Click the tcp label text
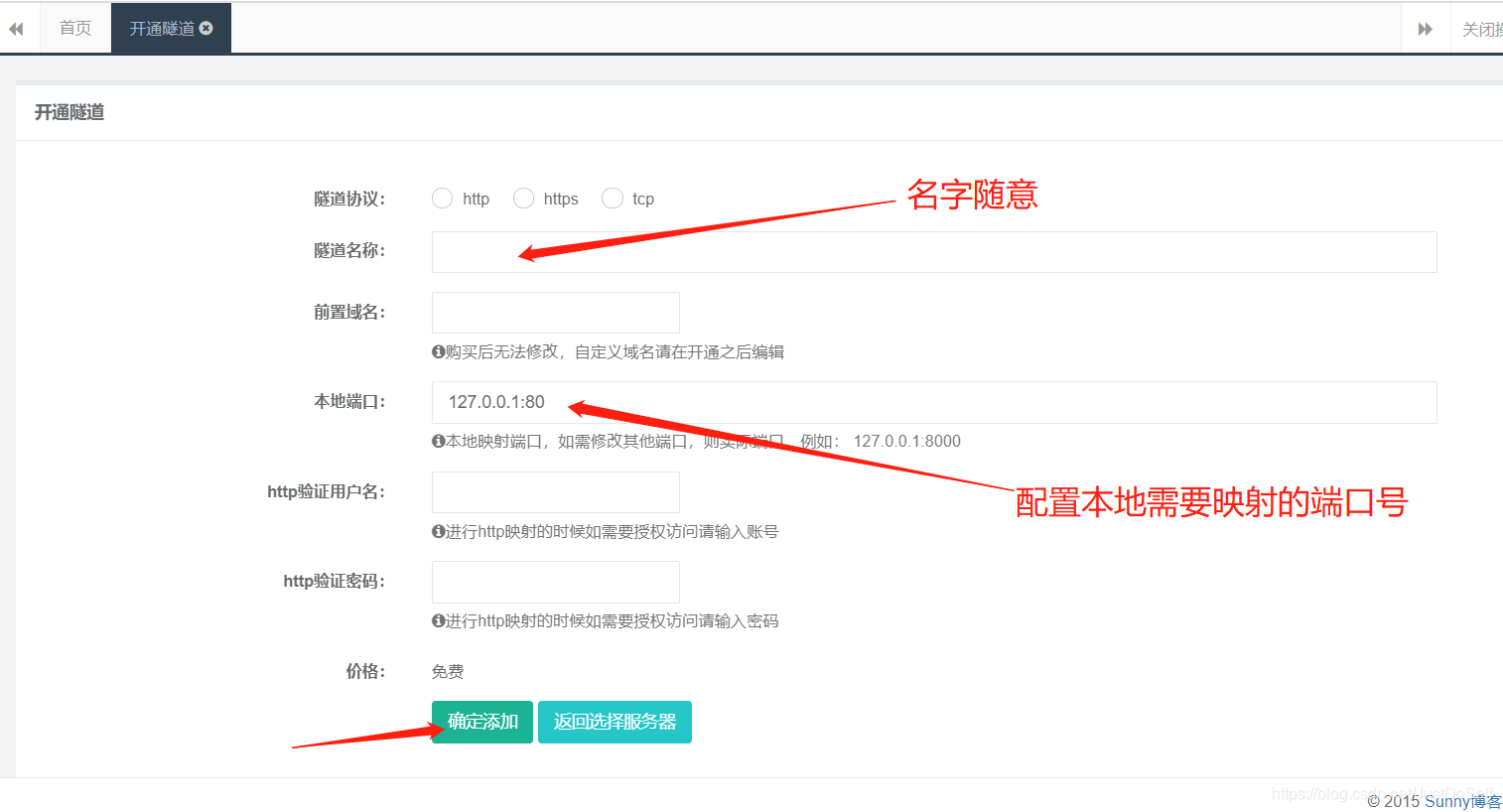The height and width of the screenshot is (812, 1503). point(643,199)
